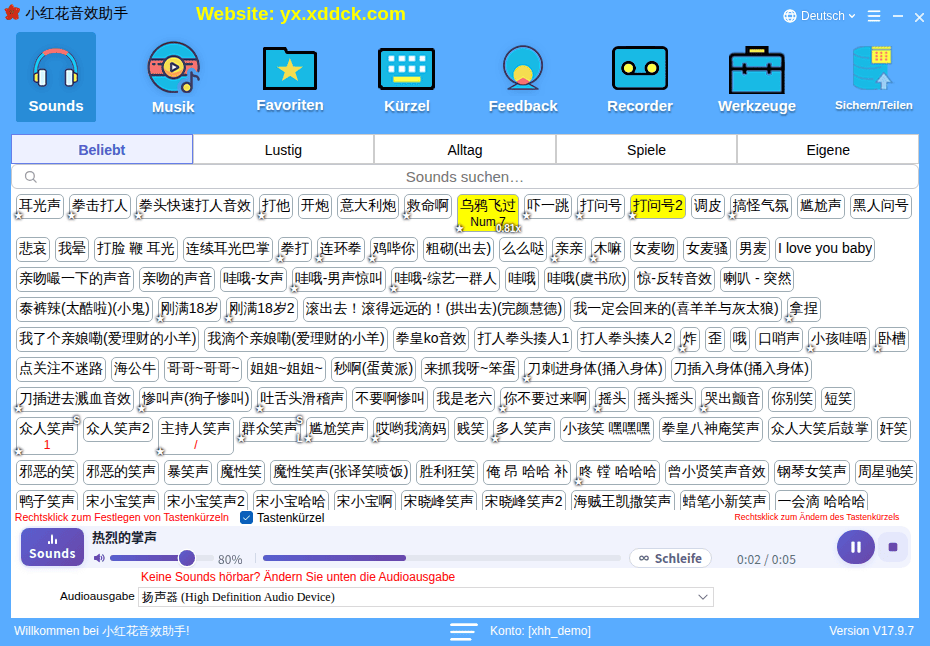Click the hamburger menu icon in title bar
Image resolution: width=930 pixels, height=646 pixels.
pyautogui.click(x=874, y=16)
